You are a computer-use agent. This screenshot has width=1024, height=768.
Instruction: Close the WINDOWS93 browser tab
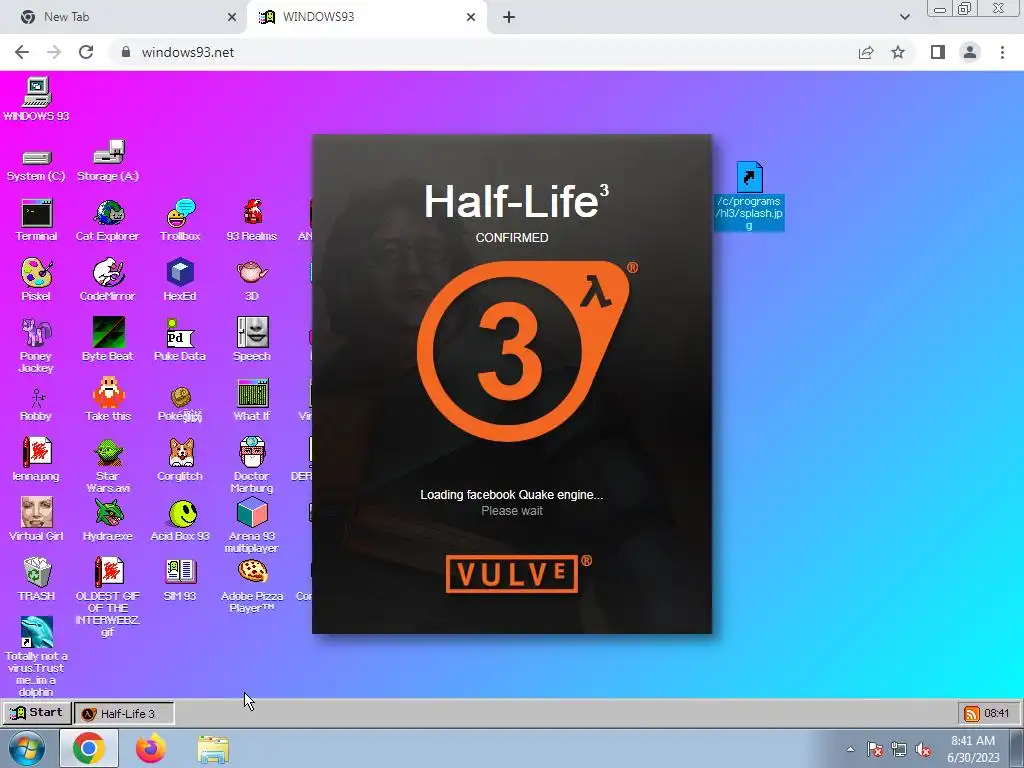(471, 17)
